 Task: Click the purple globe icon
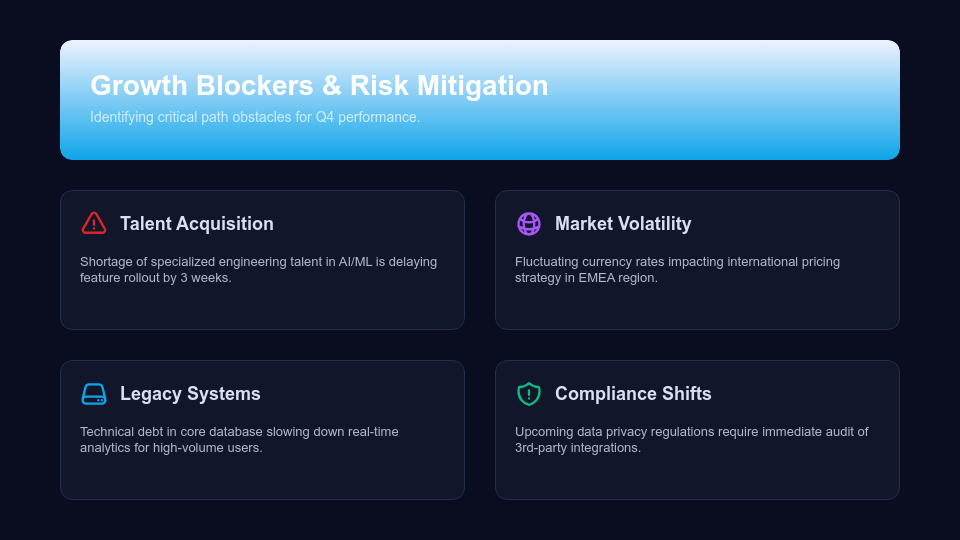529,223
